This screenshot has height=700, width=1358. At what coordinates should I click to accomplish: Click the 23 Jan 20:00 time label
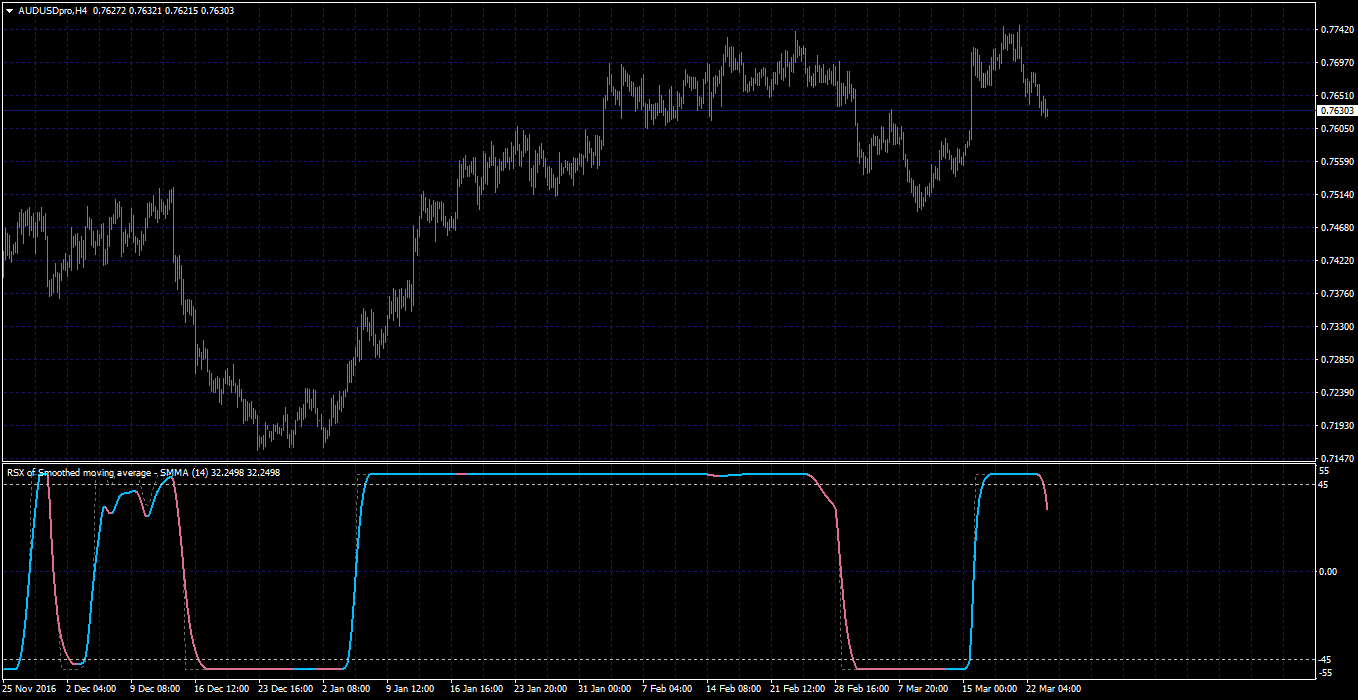coord(541,689)
